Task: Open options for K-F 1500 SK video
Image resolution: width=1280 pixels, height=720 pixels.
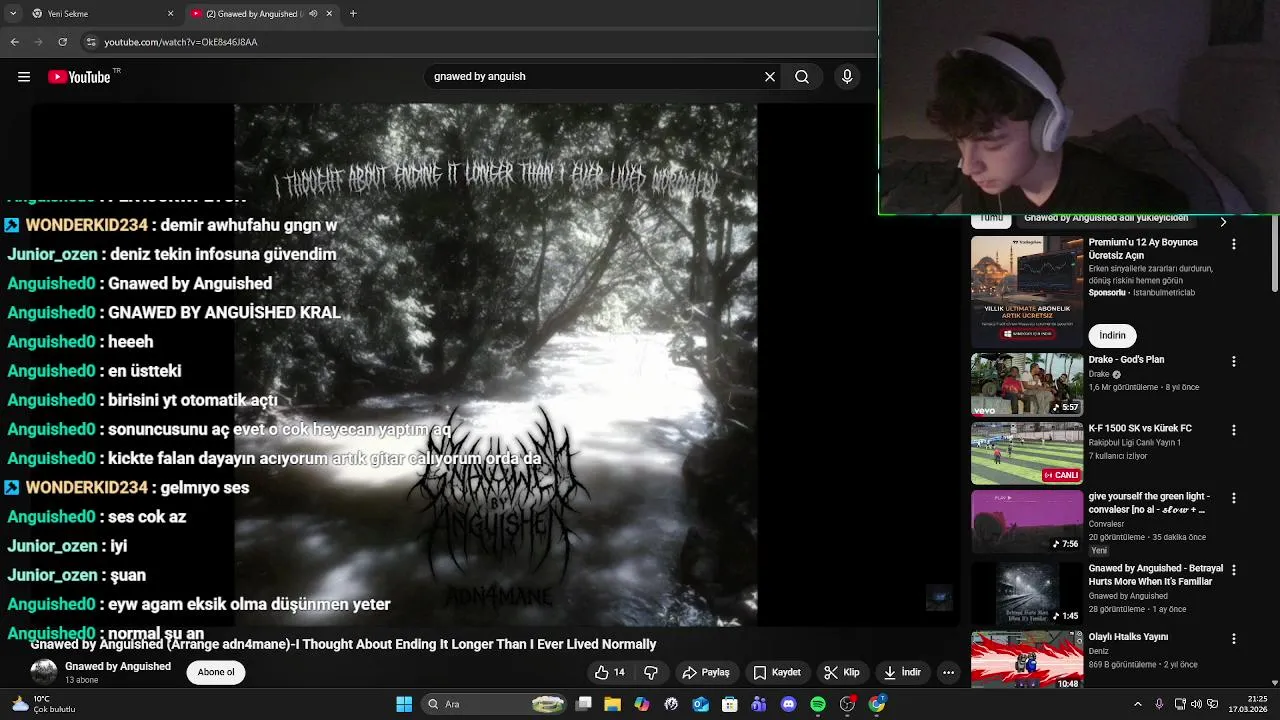Action: [x=1233, y=430]
